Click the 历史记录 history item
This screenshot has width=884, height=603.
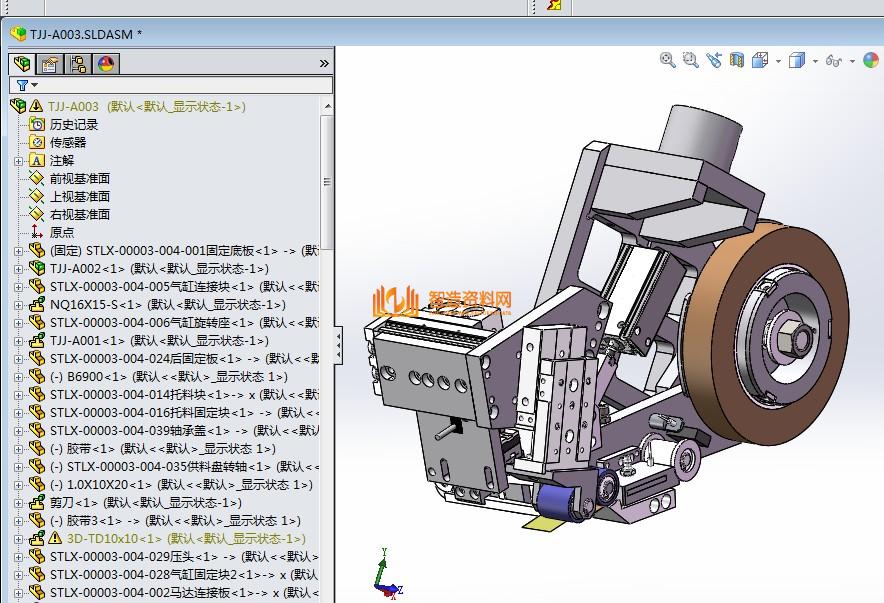(x=73, y=124)
